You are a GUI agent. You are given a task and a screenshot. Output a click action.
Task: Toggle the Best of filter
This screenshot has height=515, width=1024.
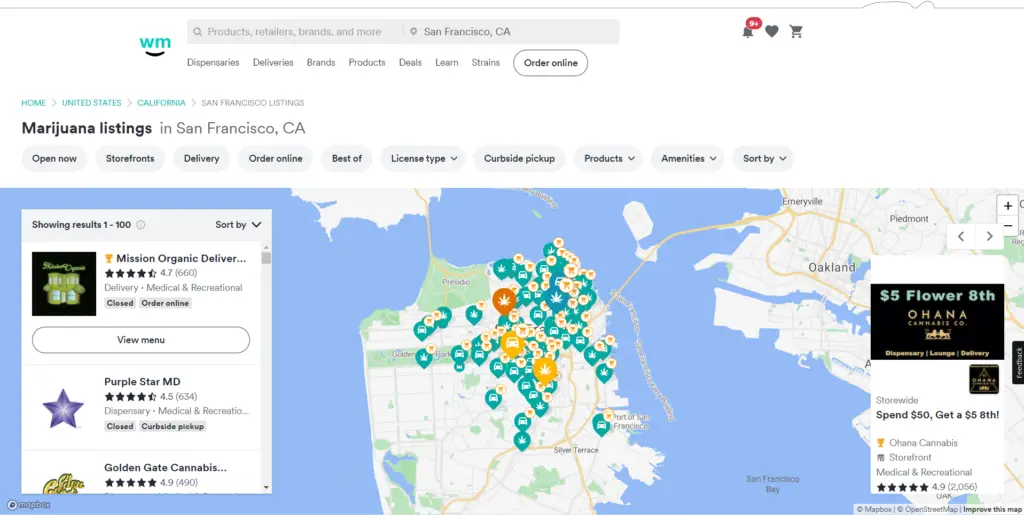(347, 159)
